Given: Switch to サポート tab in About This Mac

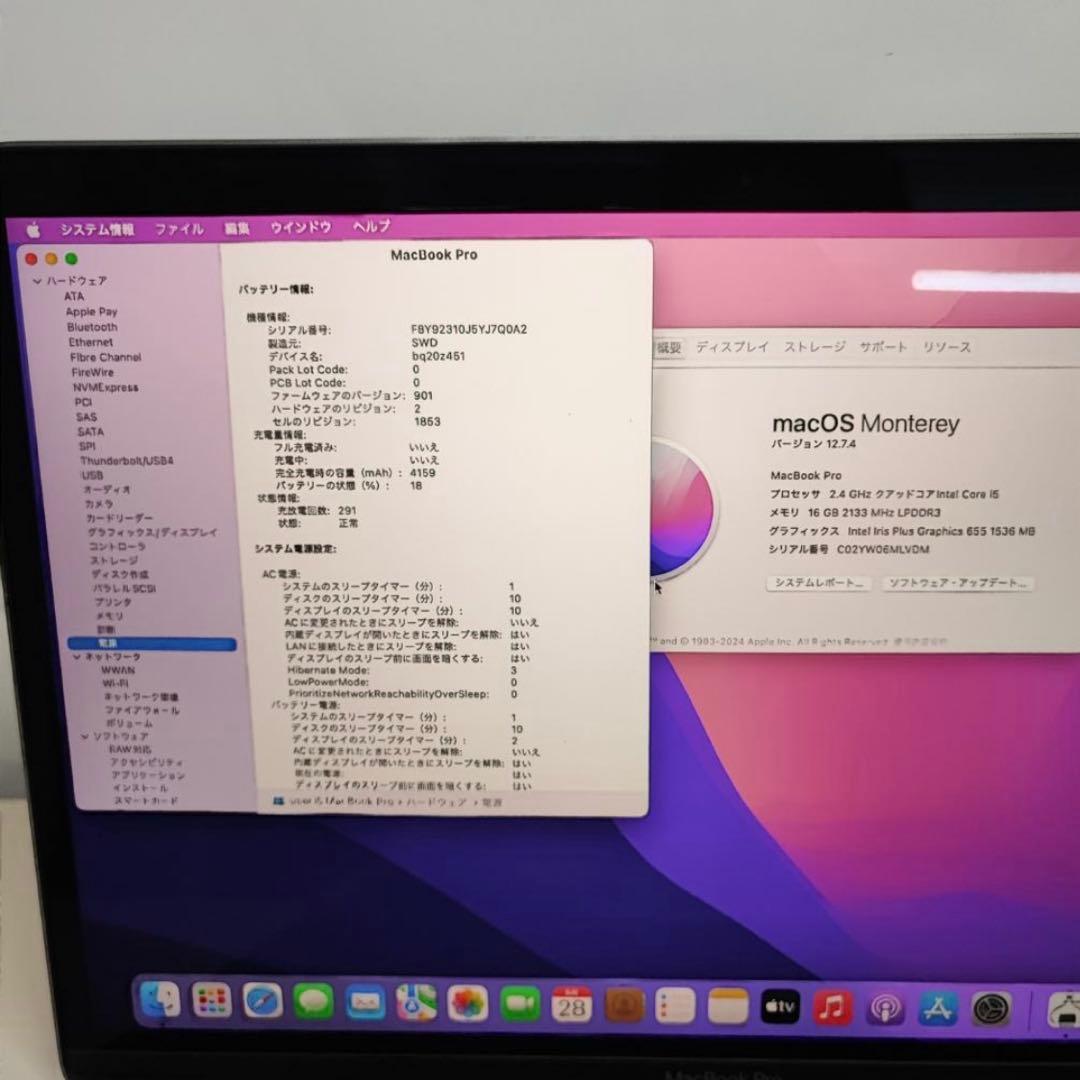Looking at the screenshot, I should [x=883, y=346].
